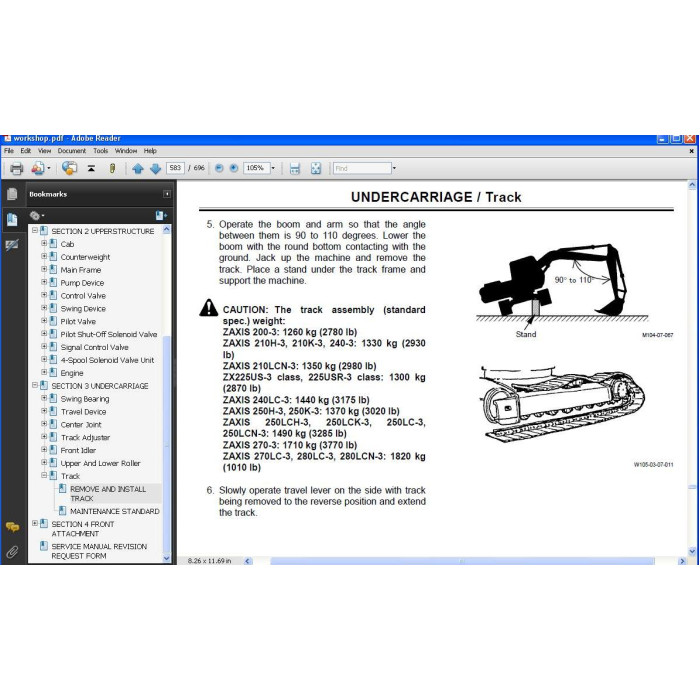Open the View menu
Screen dimensions: 700x700
pos(44,151)
